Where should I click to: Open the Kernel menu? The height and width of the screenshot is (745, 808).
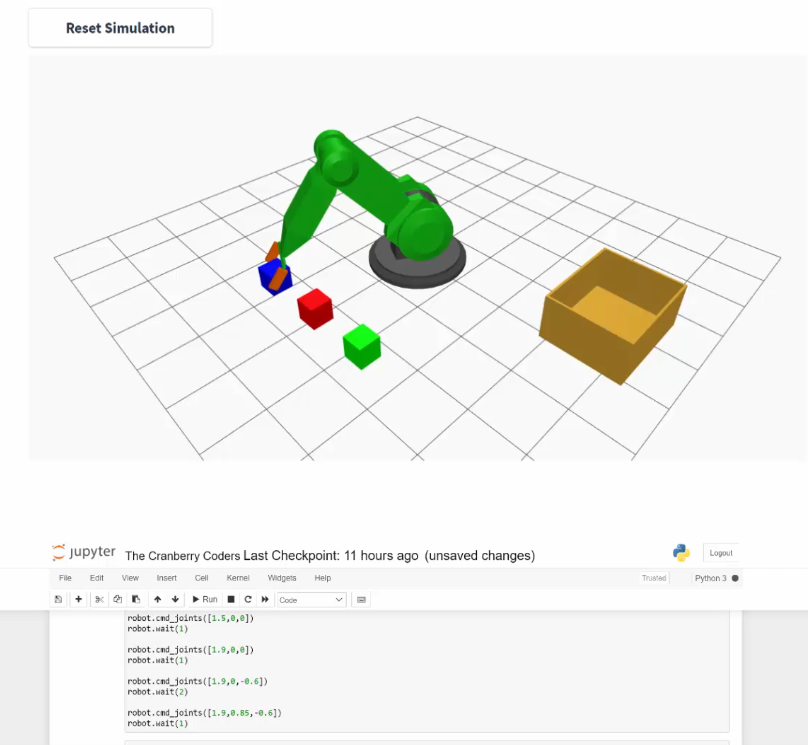[238, 578]
